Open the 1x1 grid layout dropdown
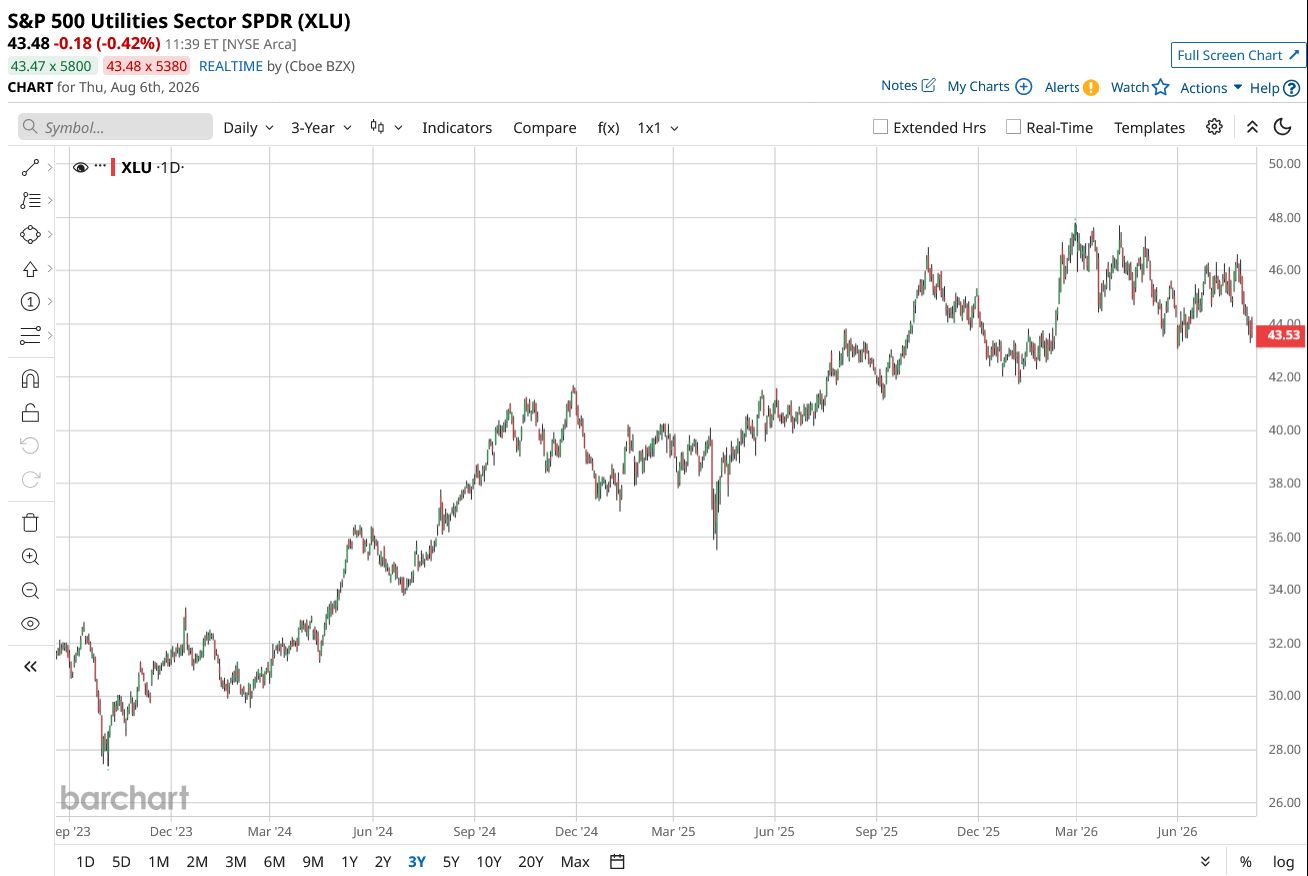 click(x=658, y=127)
